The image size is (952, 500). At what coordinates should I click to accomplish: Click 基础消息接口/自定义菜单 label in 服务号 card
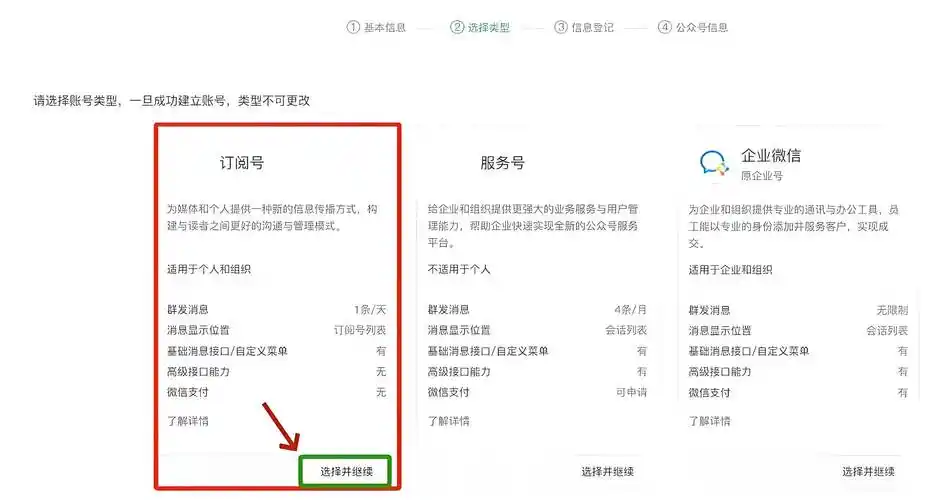click(488, 351)
